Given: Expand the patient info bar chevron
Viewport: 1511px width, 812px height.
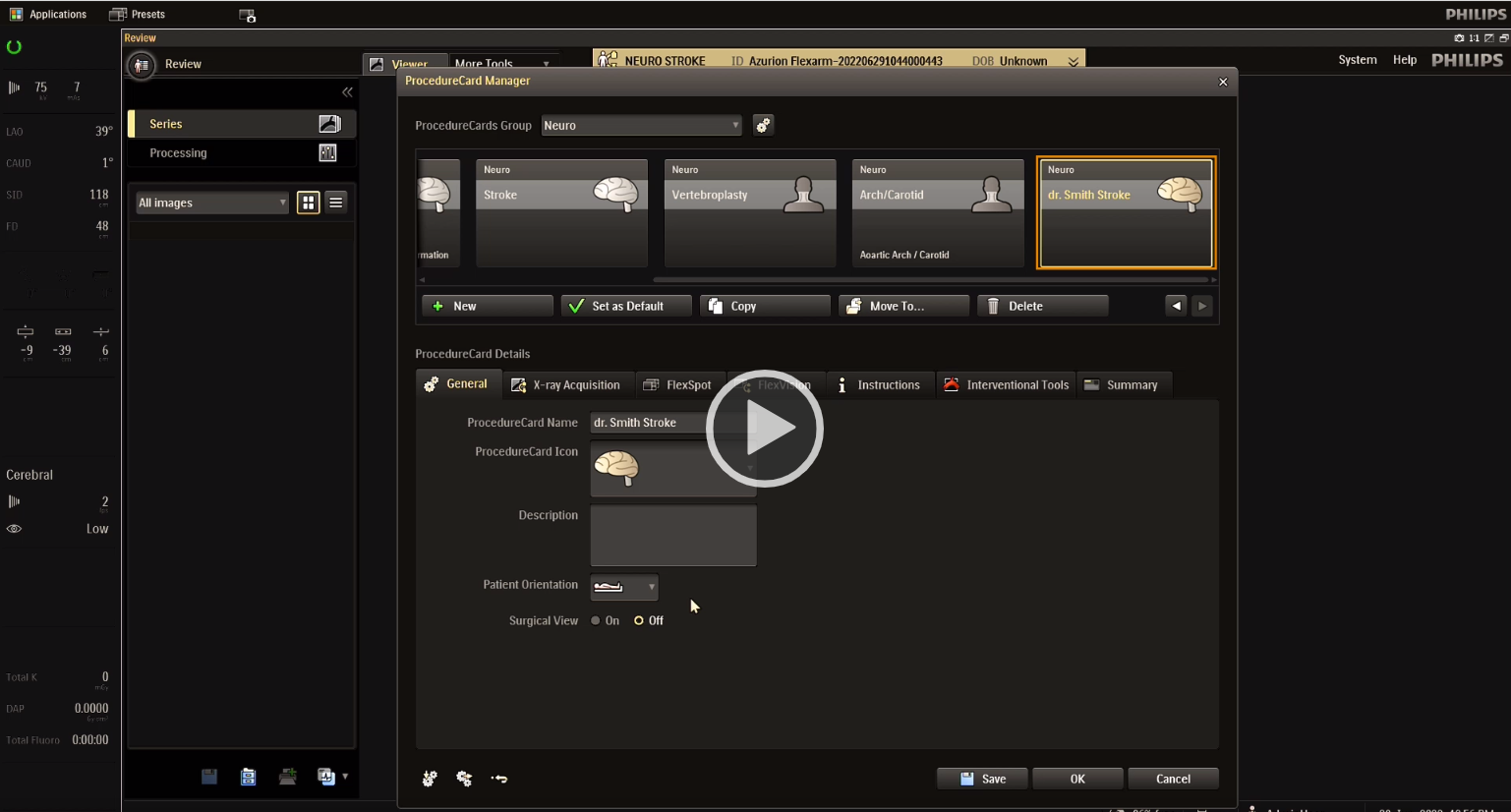Looking at the screenshot, I should click(1074, 61).
